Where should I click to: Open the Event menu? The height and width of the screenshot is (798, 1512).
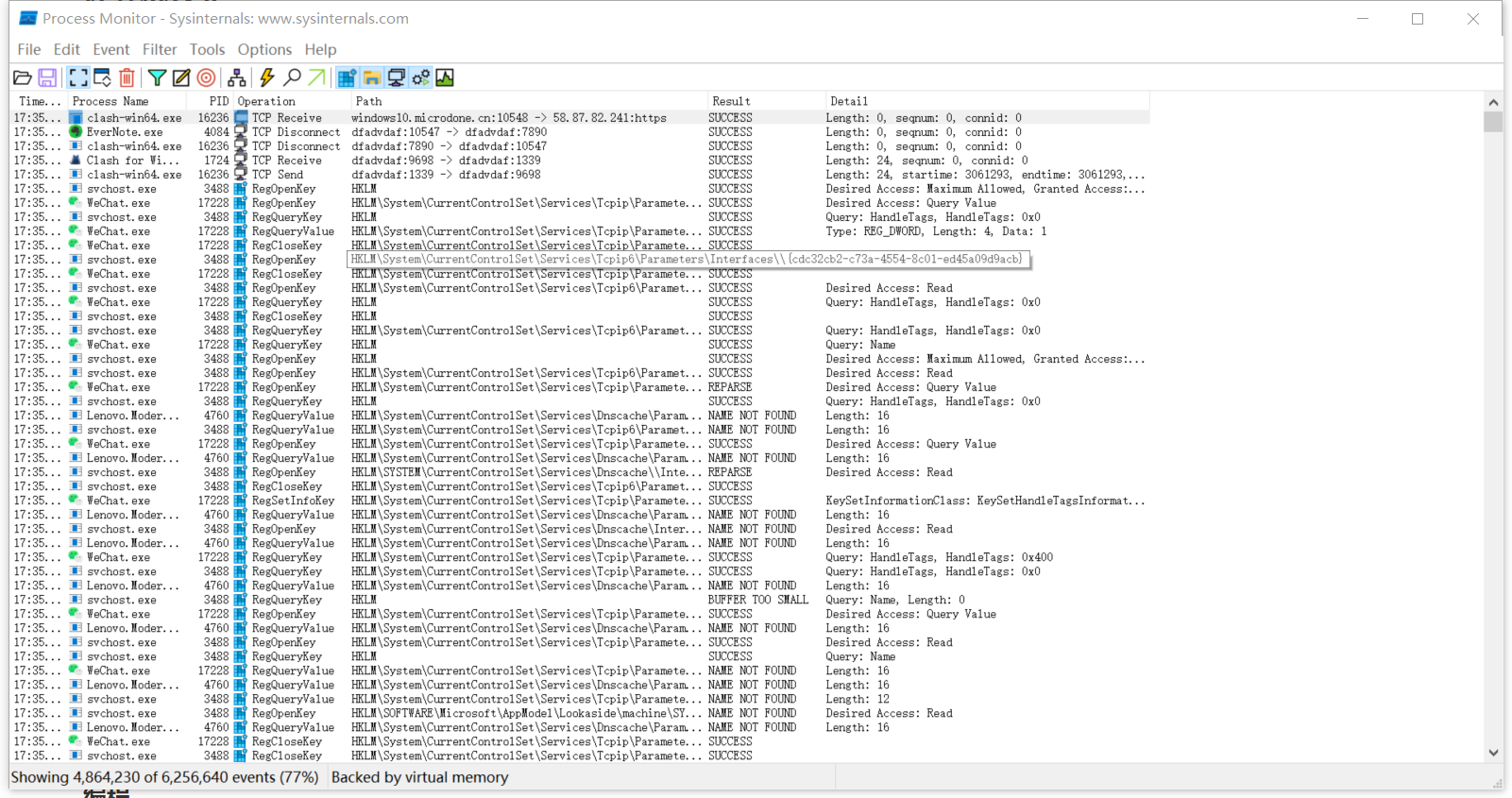(x=111, y=49)
